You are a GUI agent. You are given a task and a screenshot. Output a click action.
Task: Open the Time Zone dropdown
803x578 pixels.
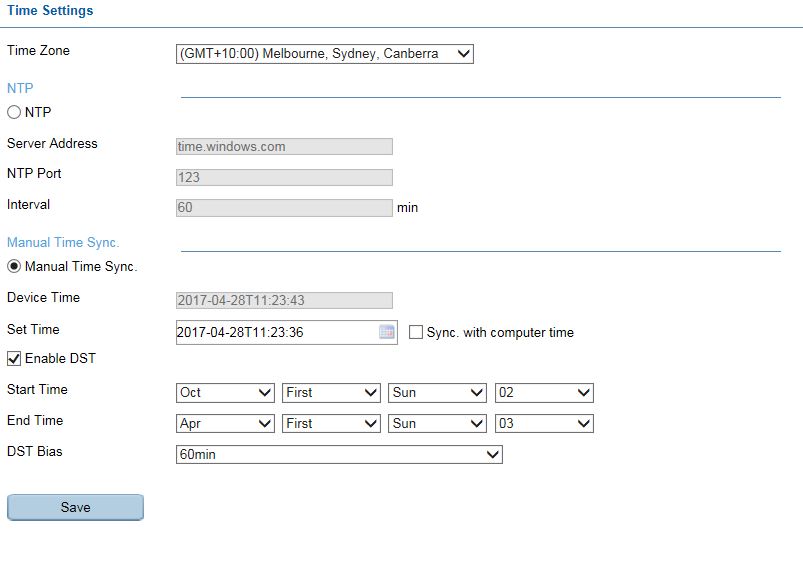324,54
